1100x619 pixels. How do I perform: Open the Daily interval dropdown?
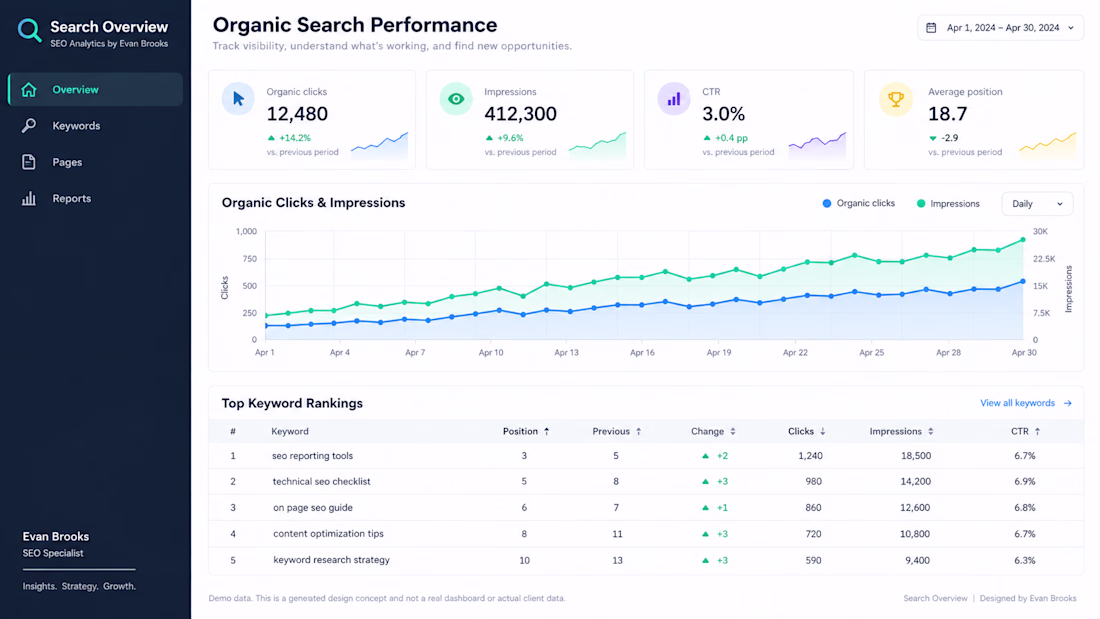point(1037,204)
